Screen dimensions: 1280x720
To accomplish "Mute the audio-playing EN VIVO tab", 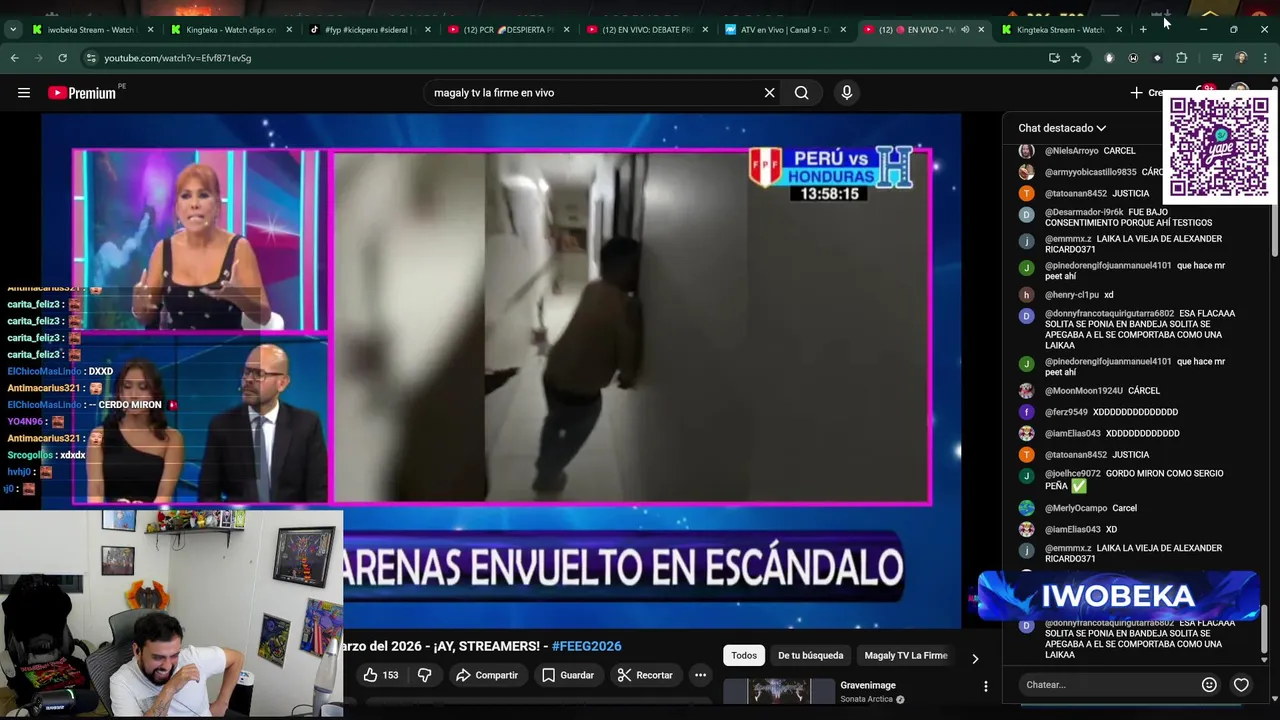I will tap(965, 30).
